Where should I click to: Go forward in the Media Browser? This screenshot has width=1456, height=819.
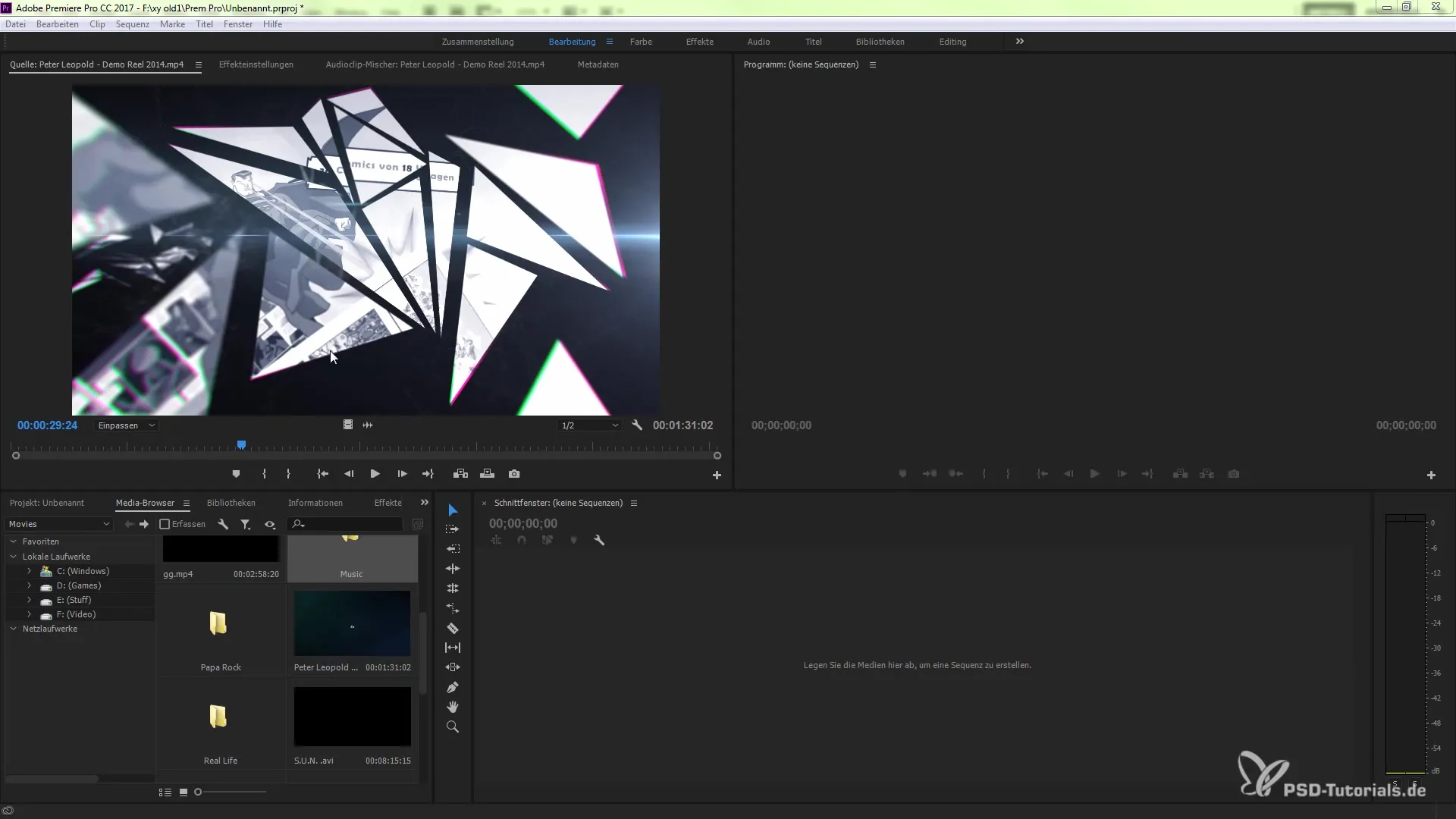(x=144, y=524)
